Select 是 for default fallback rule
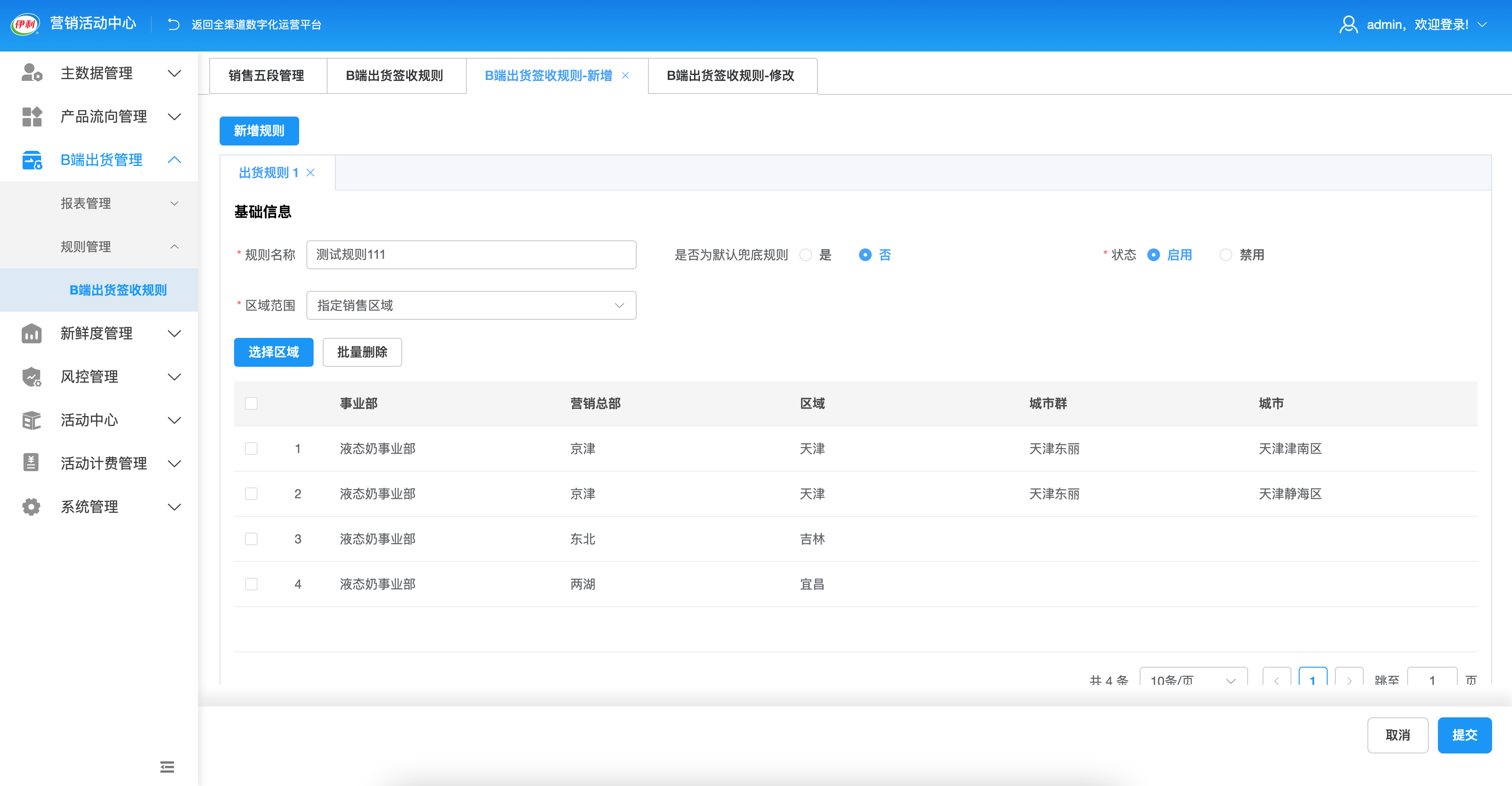 click(x=806, y=255)
